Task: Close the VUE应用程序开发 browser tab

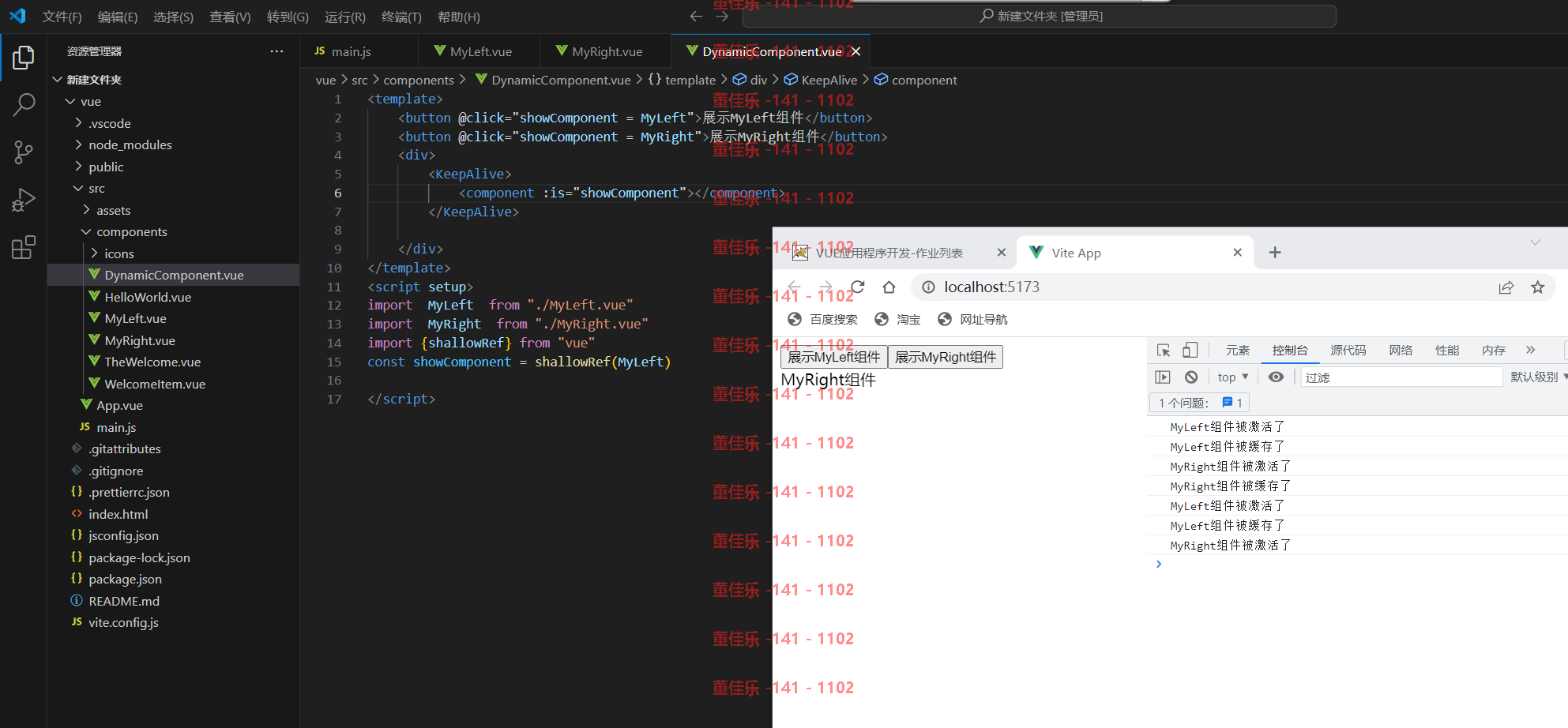Action: pyautogui.click(x=1002, y=253)
